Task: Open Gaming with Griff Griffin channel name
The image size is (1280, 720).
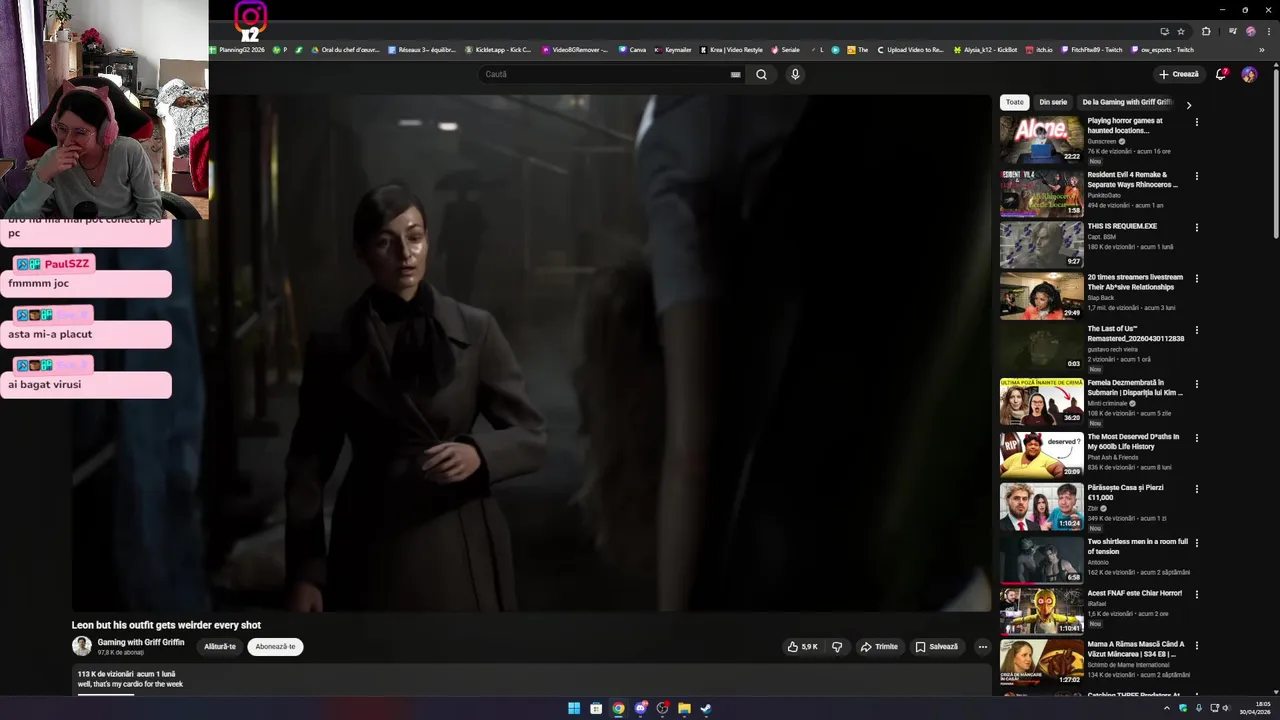Action: [x=141, y=642]
